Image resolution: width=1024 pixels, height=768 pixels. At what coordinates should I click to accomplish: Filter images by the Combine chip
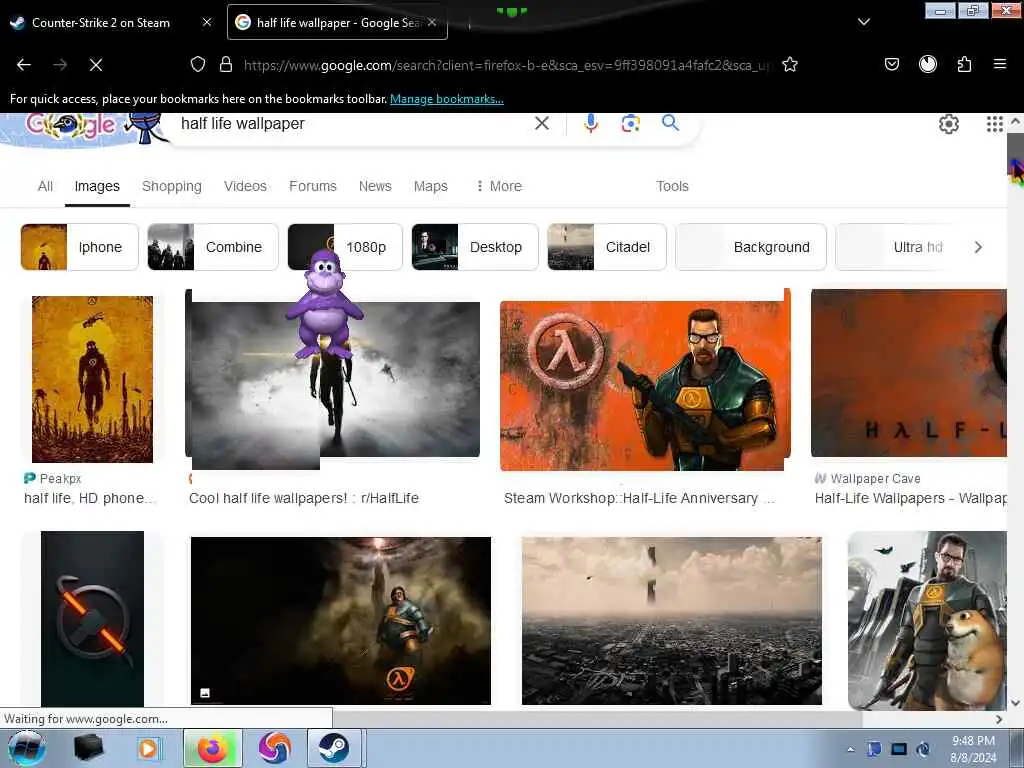213,247
